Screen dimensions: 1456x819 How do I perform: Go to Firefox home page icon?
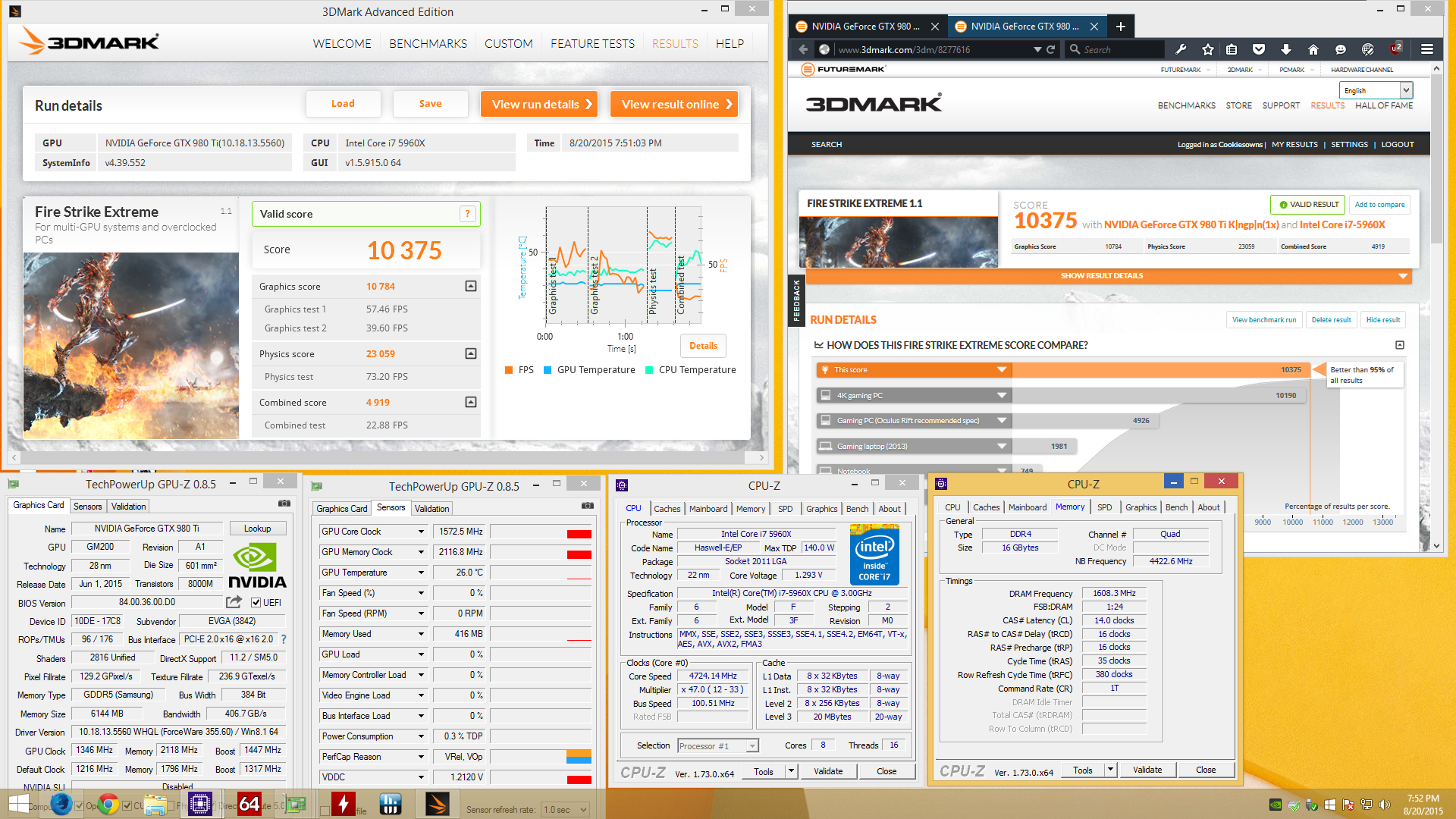pos(1313,49)
